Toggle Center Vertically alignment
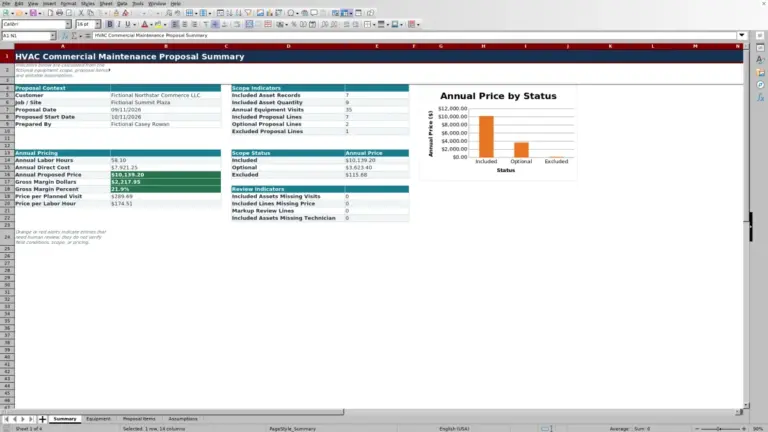Viewport: 768px width, 432px height. 215,24
